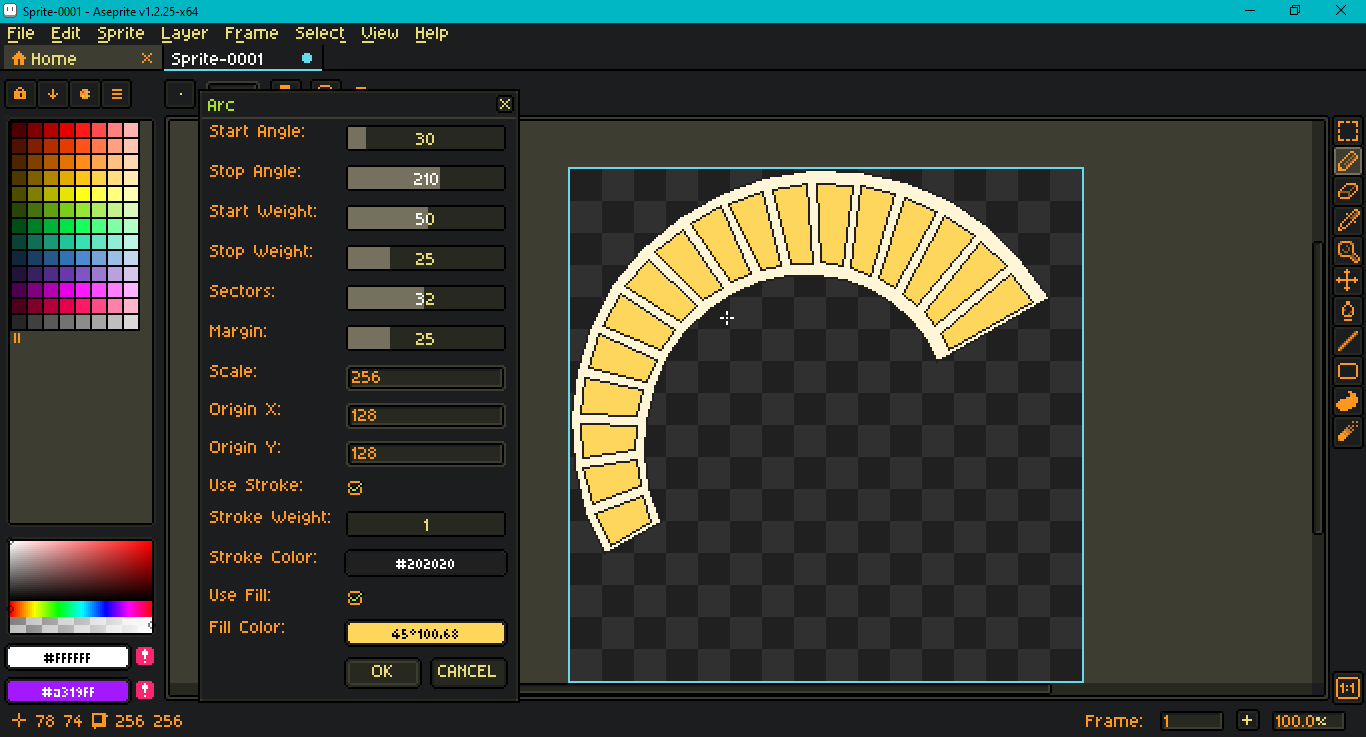Adjust the Stop Weight slider

[425, 258]
